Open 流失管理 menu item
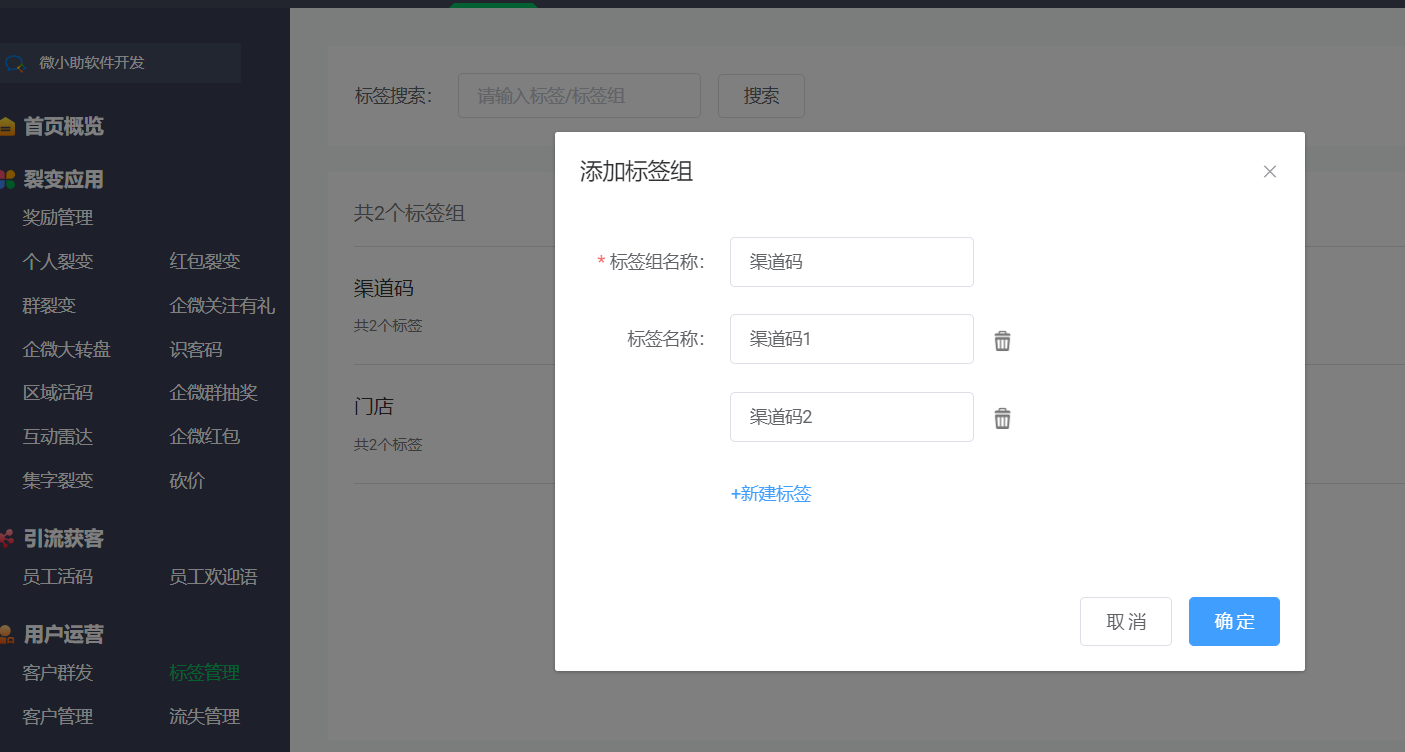 point(205,717)
